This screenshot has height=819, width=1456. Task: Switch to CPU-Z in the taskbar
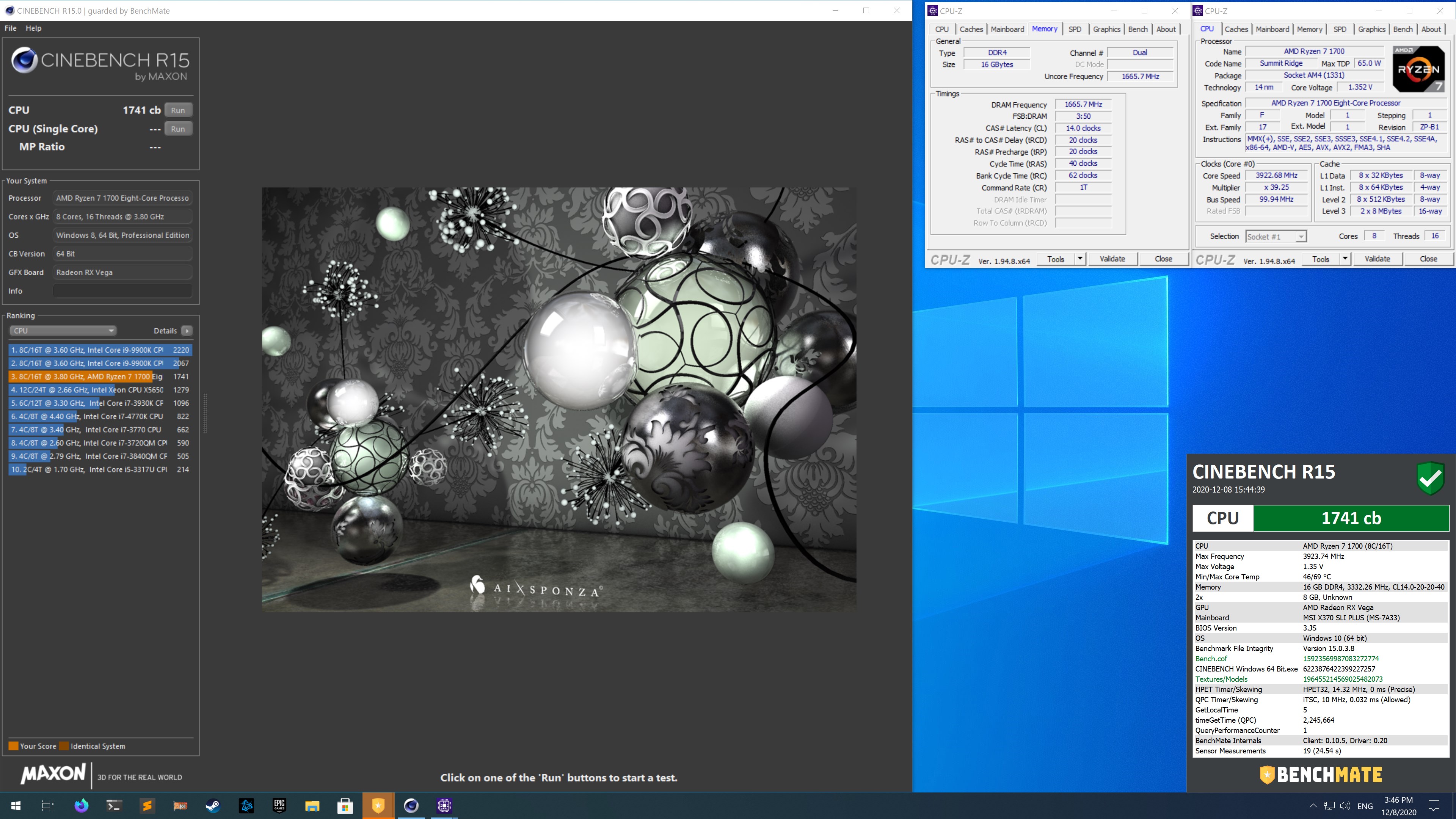[444, 805]
